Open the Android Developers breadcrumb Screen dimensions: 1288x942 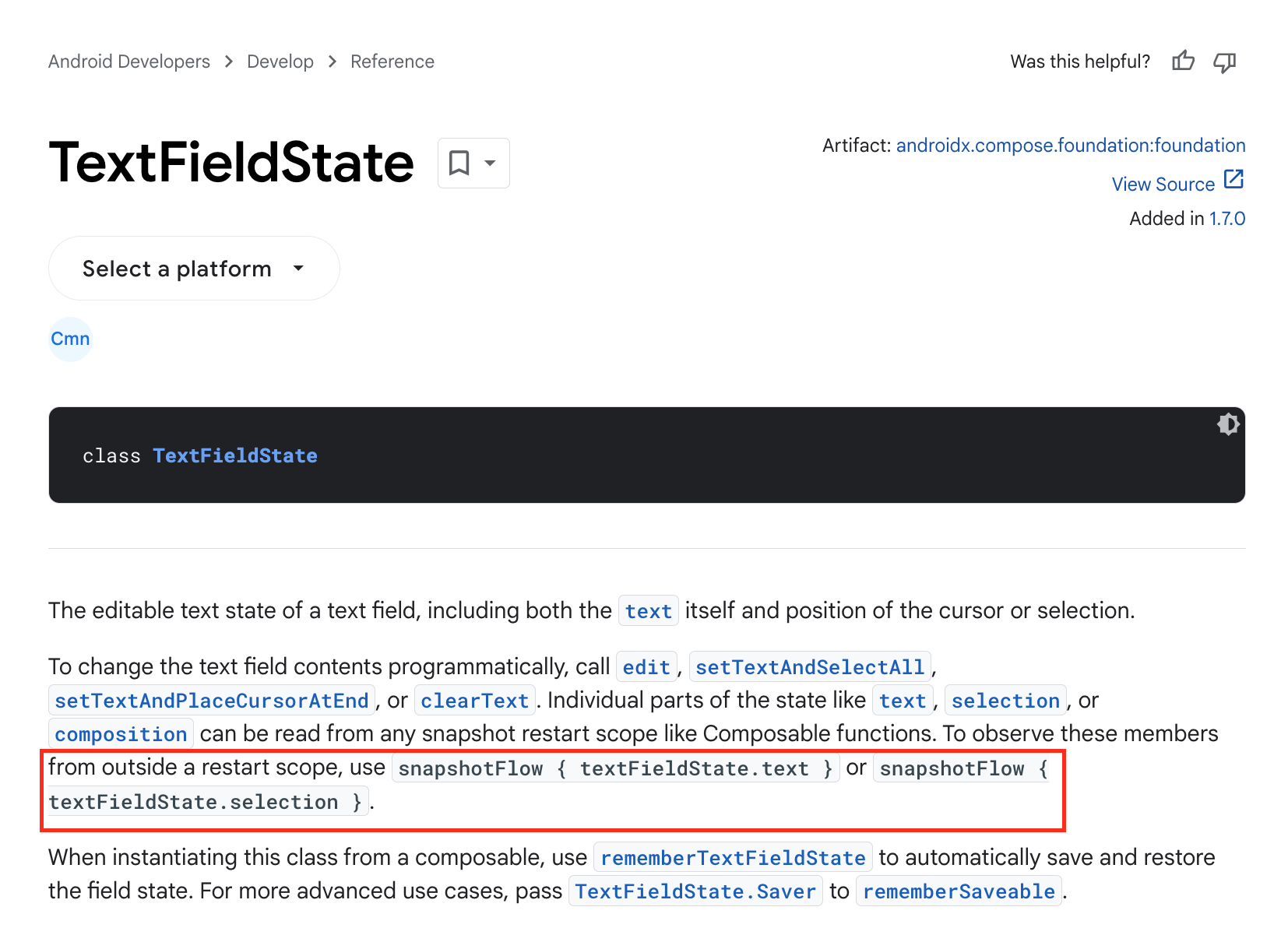(129, 62)
